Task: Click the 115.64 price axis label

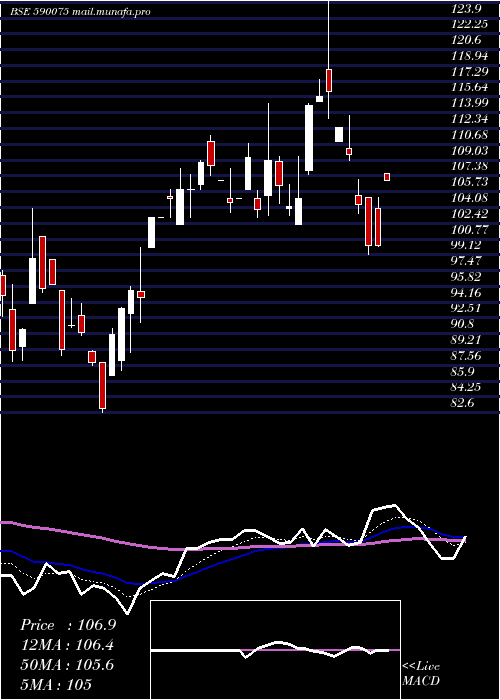Action: (471, 87)
